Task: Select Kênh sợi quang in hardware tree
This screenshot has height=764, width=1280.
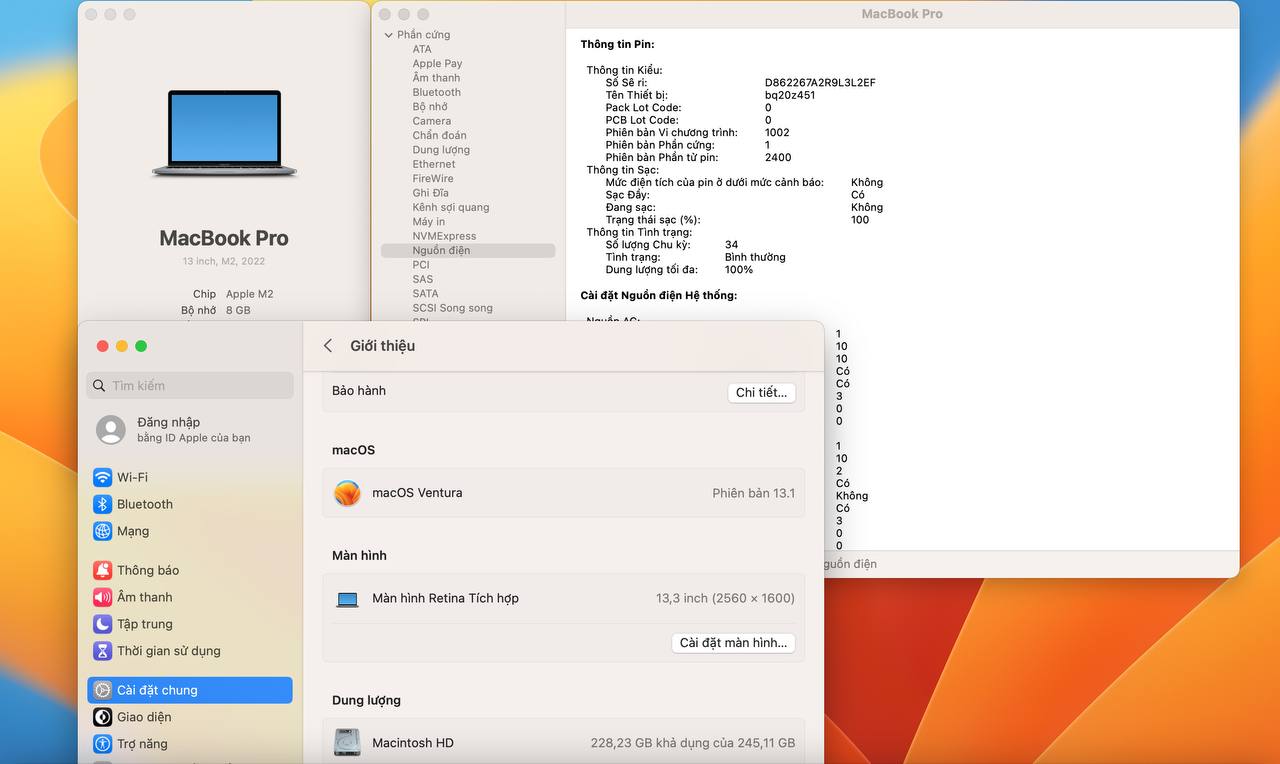Action: pos(451,208)
